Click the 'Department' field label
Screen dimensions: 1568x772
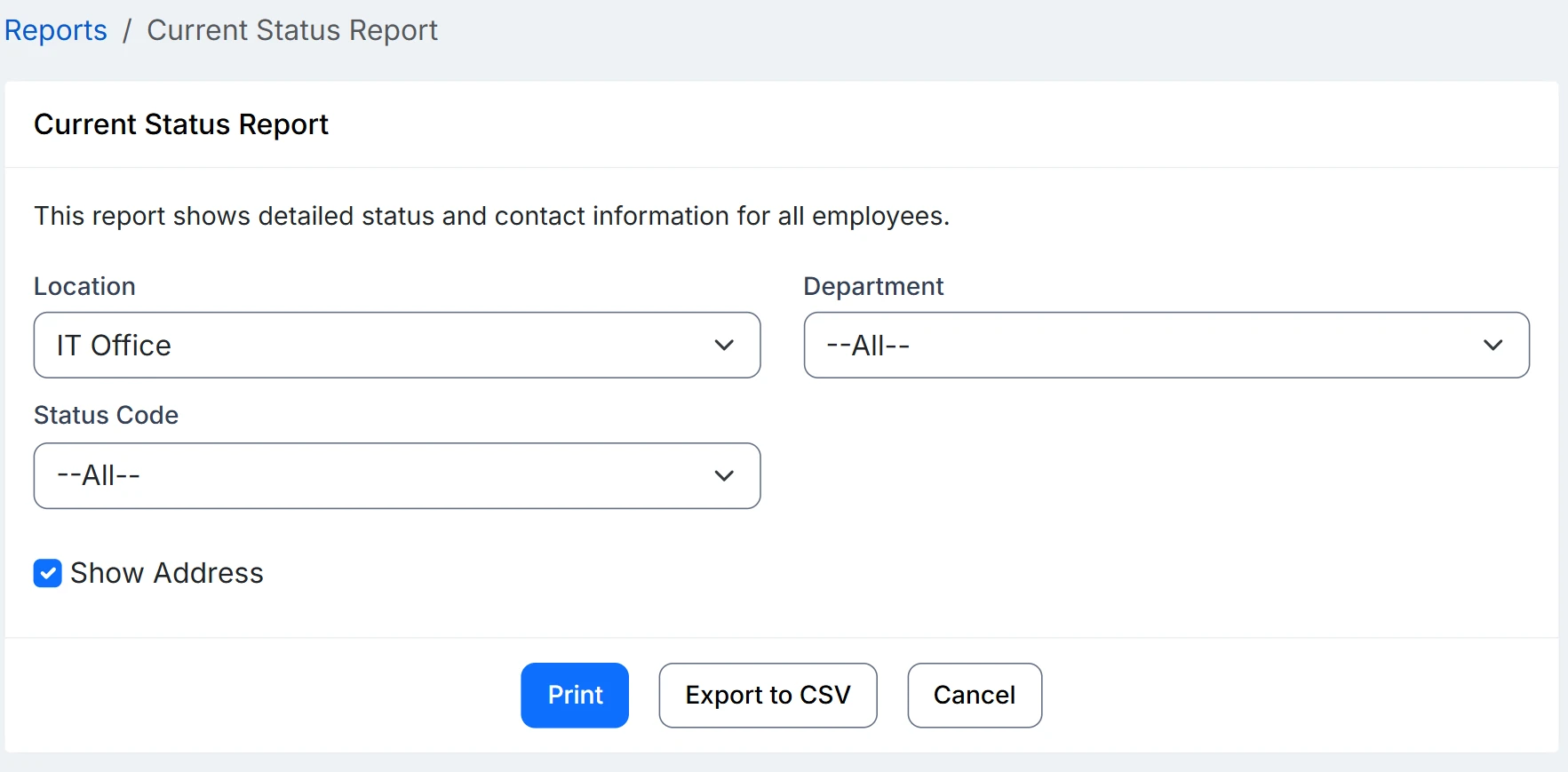click(x=873, y=286)
